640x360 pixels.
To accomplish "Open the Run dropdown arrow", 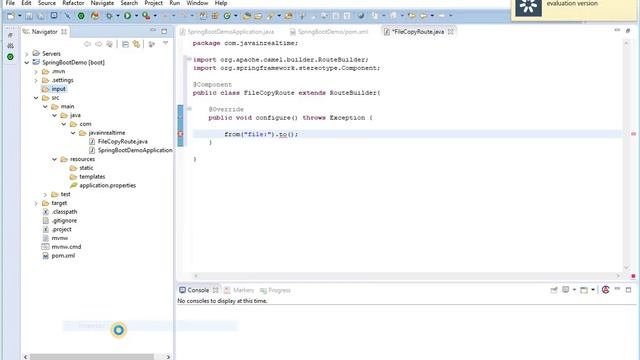I will click(x=136, y=16).
